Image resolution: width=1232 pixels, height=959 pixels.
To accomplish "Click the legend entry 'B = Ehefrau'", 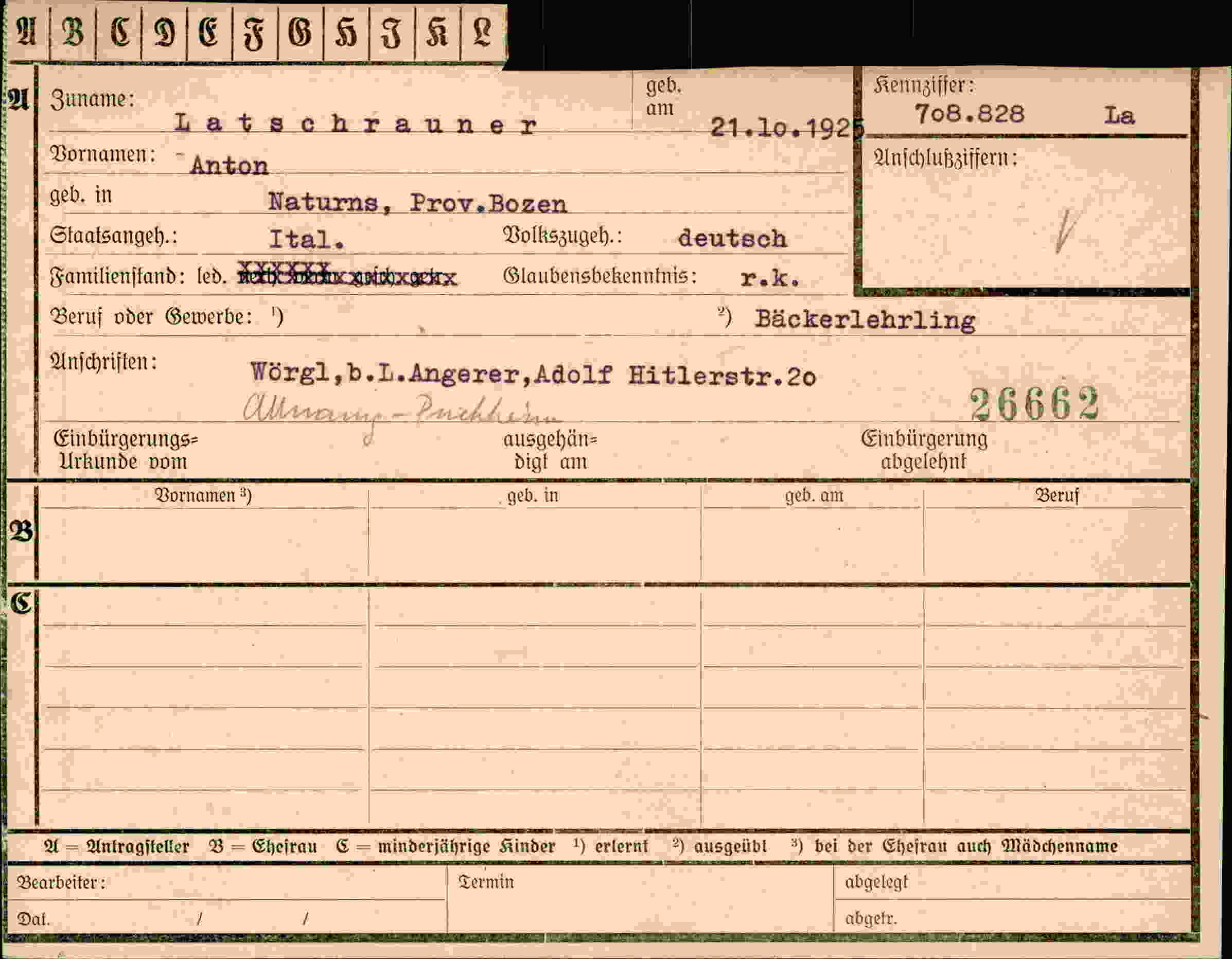I will 263,846.
